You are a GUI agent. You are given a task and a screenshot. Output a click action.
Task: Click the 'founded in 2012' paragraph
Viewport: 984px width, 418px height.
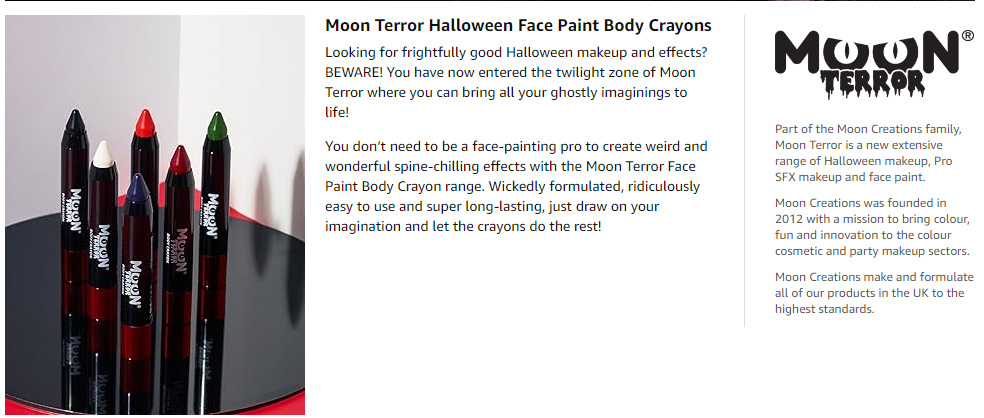[872, 227]
